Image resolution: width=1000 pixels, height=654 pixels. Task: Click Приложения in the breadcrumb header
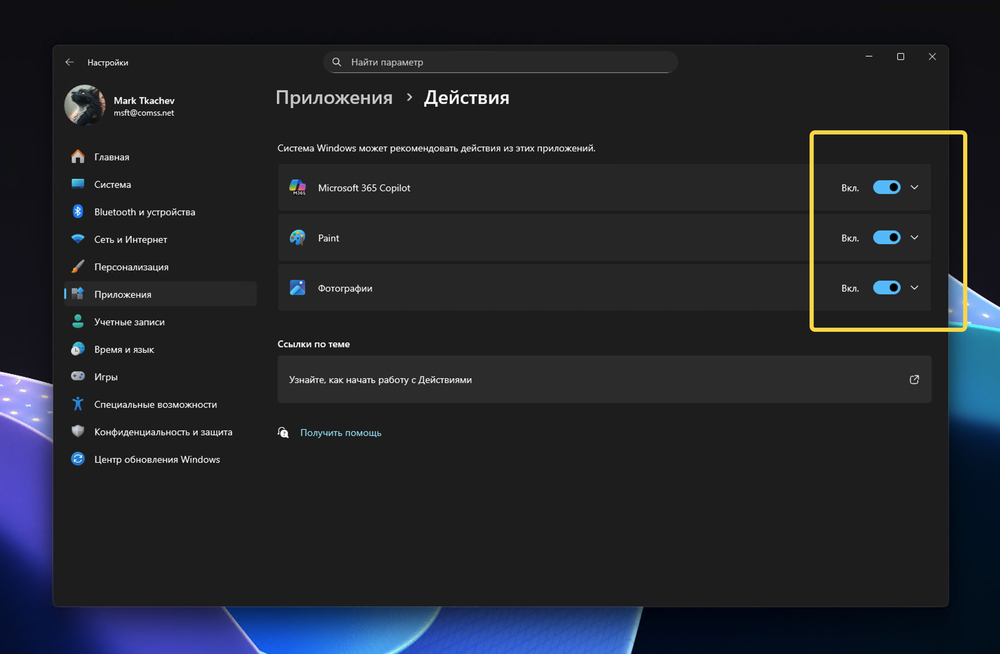tap(334, 98)
